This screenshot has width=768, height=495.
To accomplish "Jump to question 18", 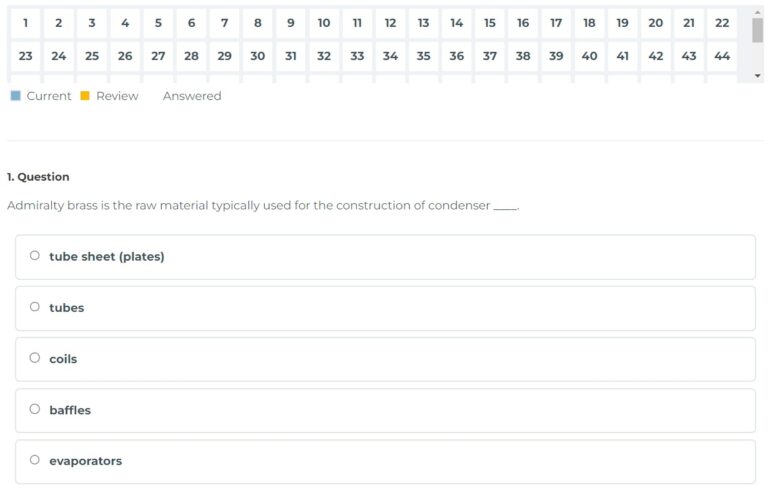I will 589,23.
